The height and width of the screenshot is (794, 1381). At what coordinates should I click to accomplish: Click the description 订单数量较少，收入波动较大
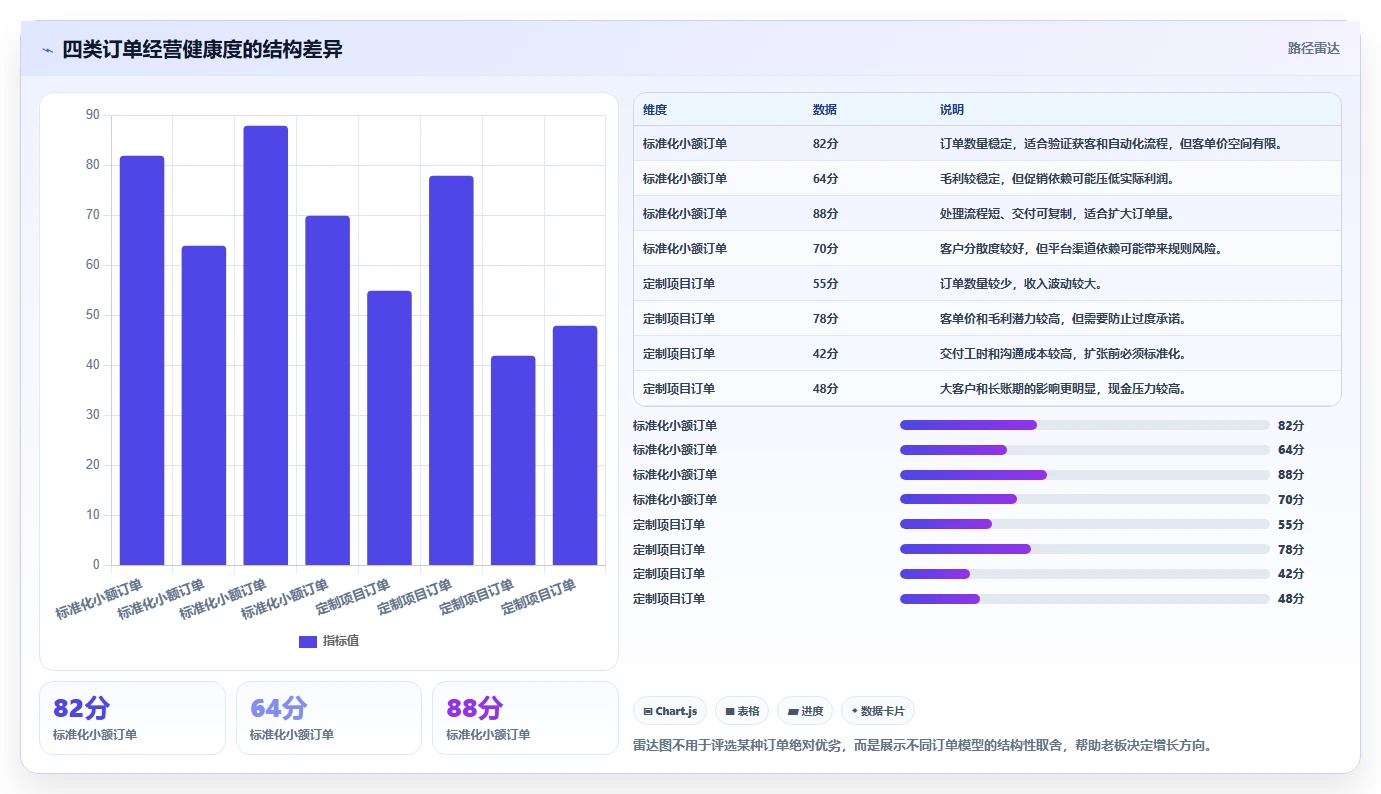pyautogui.click(x=1022, y=284)
